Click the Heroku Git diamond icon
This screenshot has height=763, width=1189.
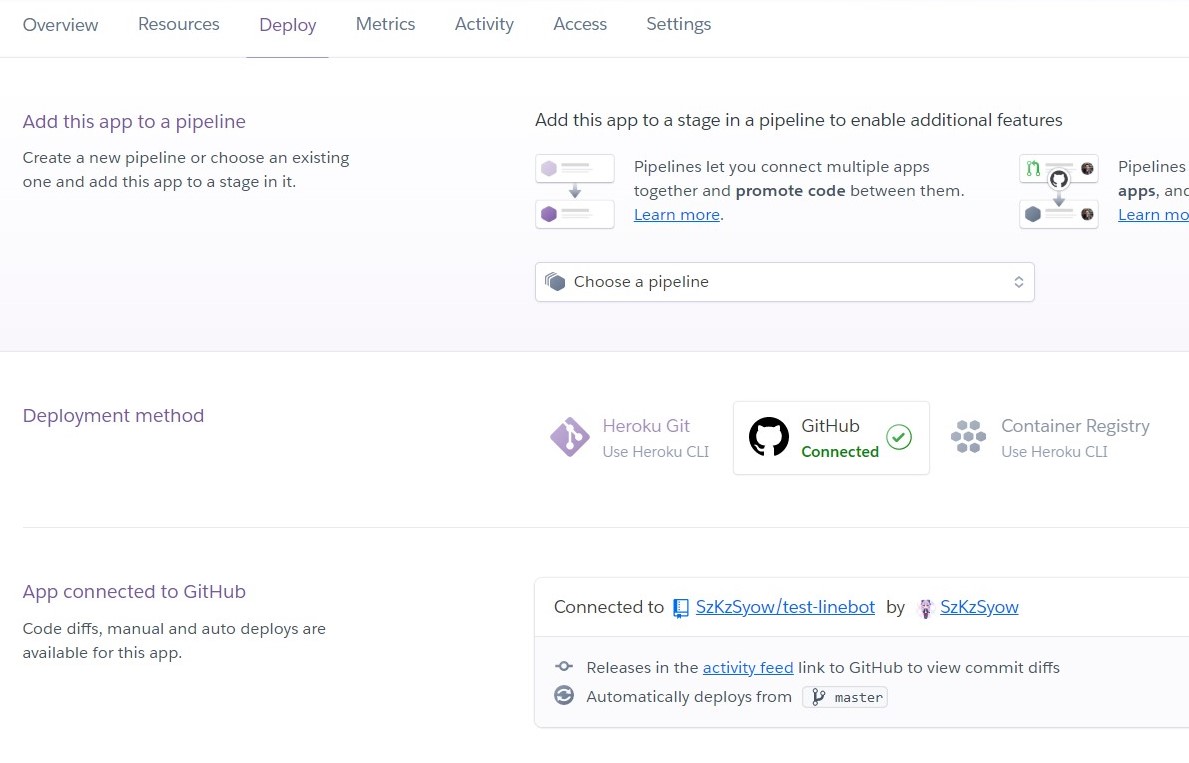[569, 437]
